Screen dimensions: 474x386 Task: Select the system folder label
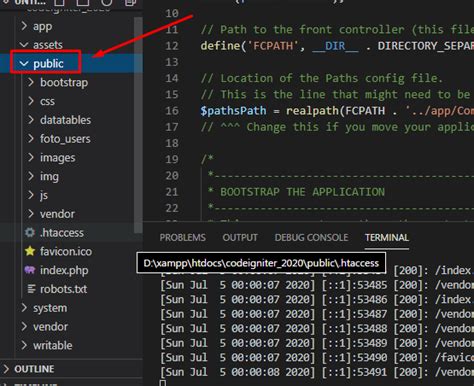point(50,308)
